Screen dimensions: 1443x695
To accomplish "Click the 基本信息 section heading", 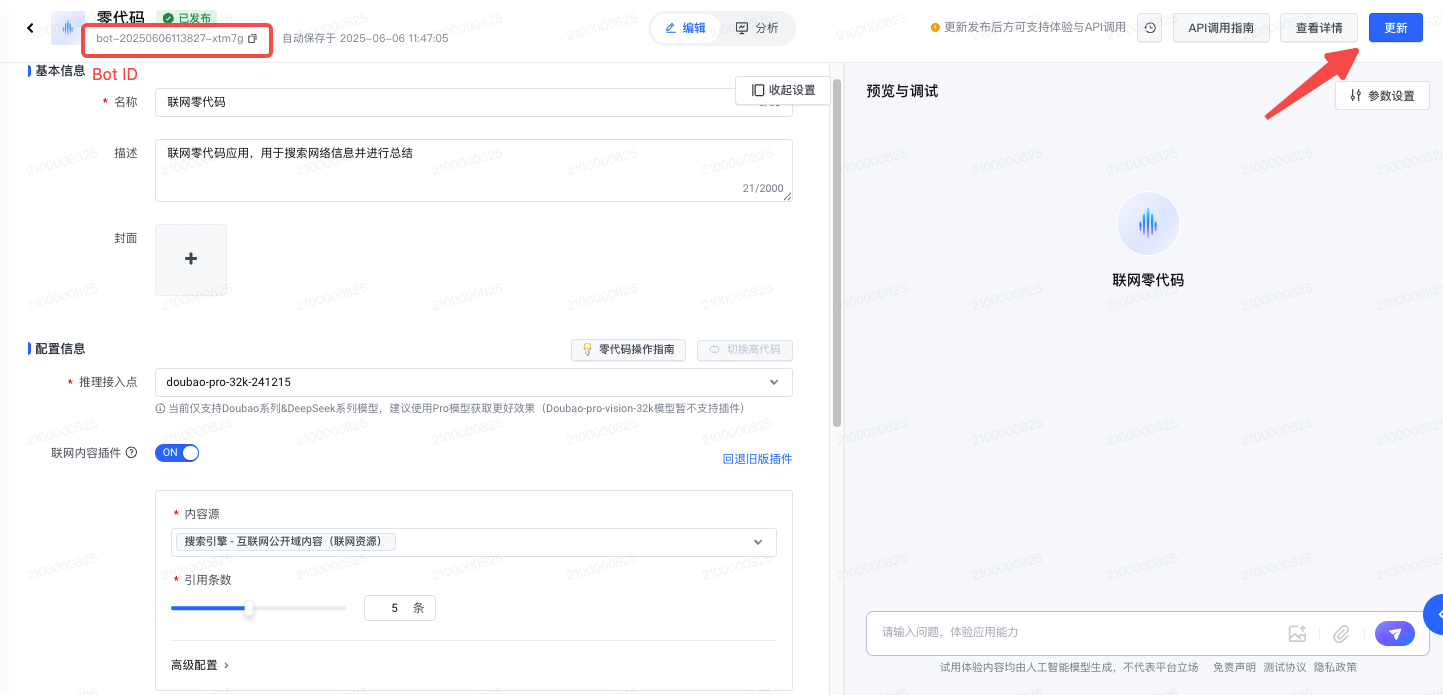I will click(x=60, y=71).
